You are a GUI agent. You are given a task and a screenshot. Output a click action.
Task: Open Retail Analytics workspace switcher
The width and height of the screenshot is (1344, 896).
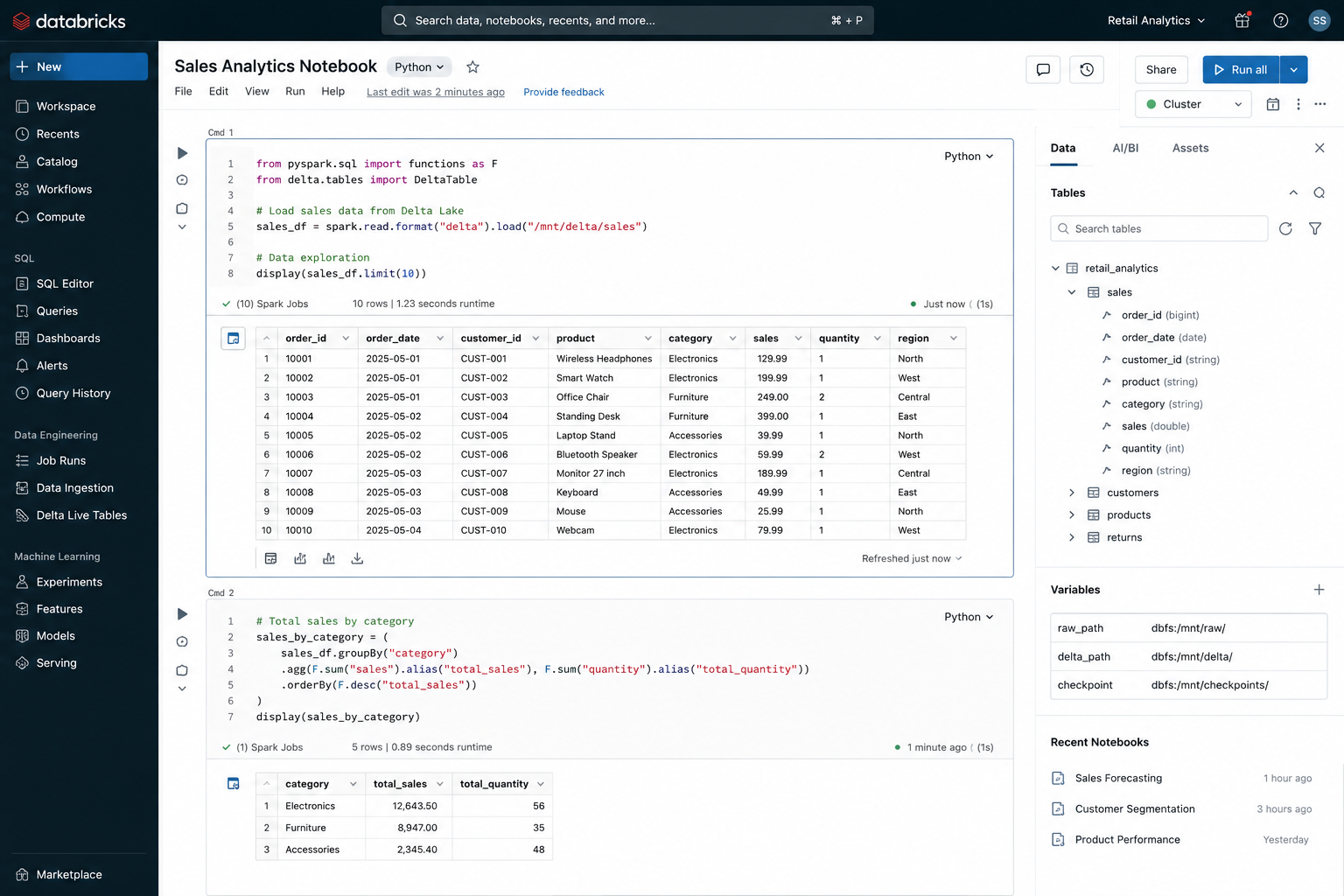click(1157, 20)
